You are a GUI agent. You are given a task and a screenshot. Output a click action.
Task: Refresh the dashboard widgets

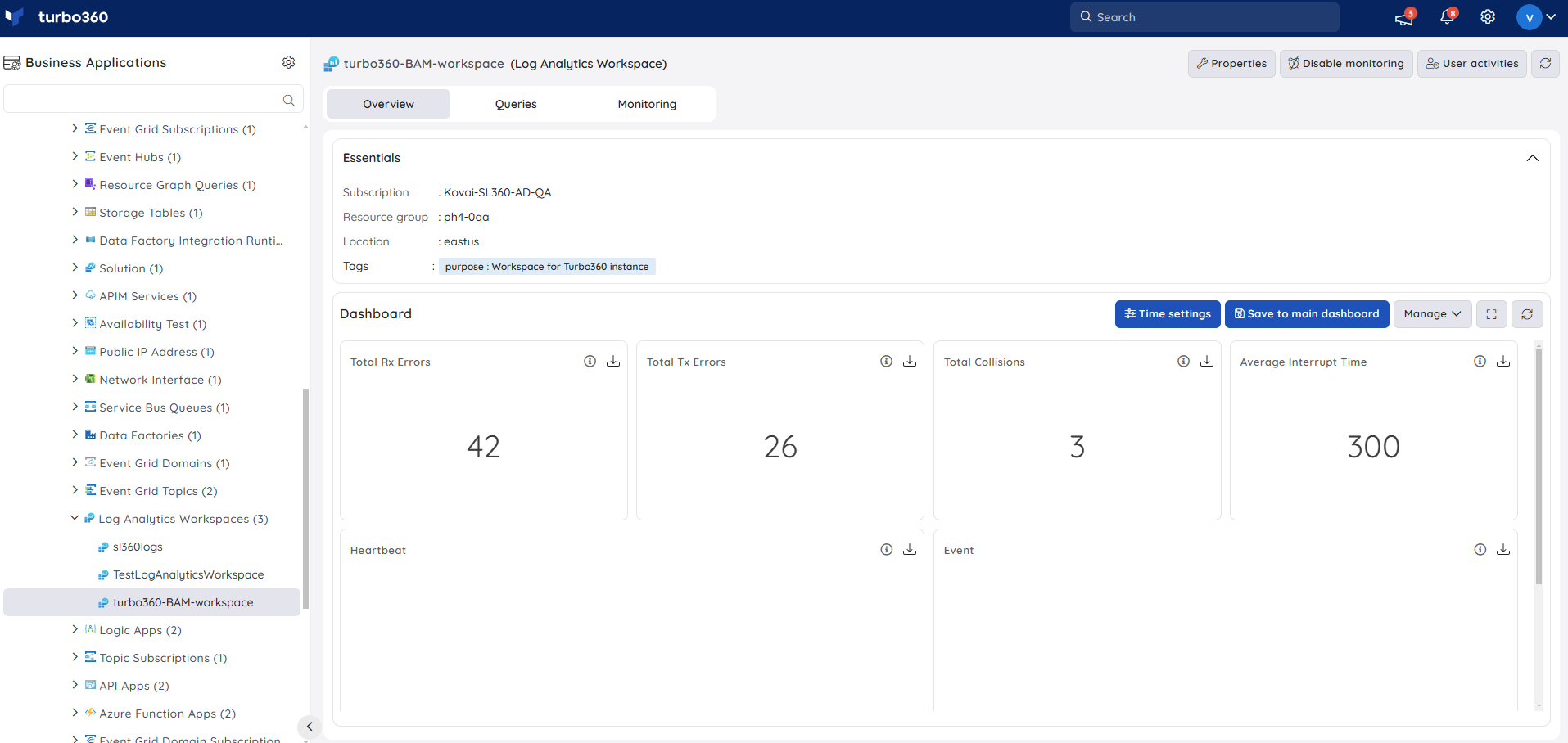point(1527,314)
